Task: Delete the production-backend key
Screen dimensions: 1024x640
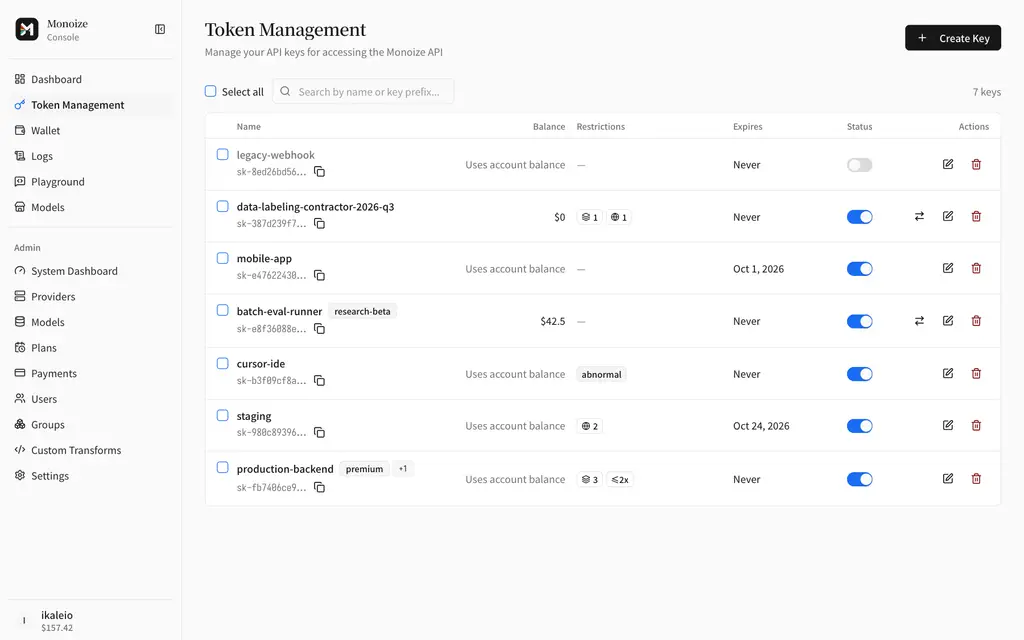Action: click(x=976, y=479)
